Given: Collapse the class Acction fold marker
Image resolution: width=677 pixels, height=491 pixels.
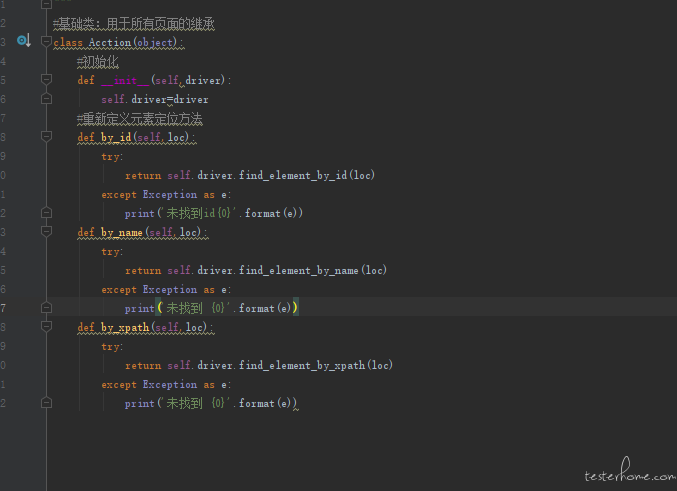Looking at the screenshot, I should coord(46,41).
